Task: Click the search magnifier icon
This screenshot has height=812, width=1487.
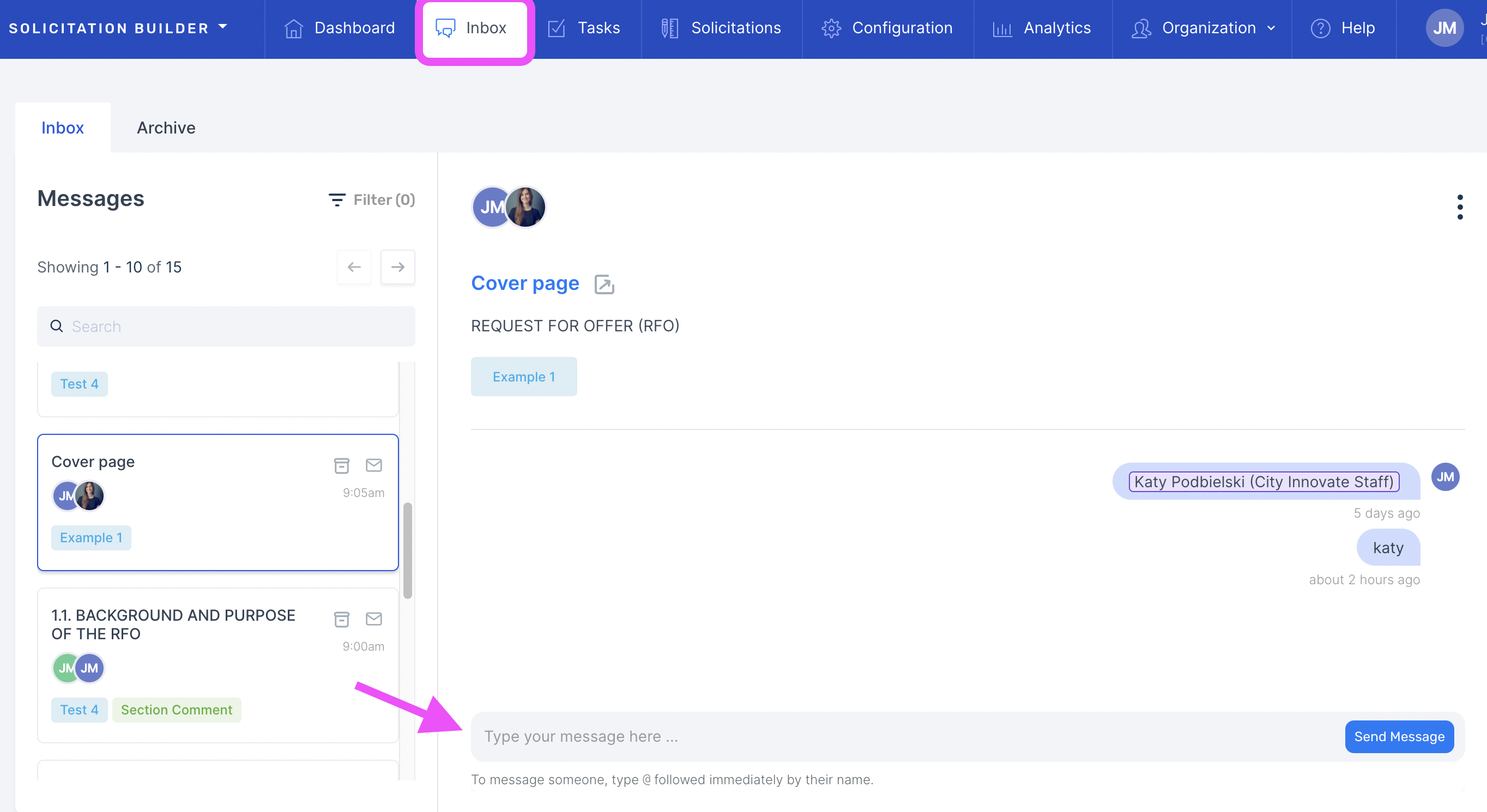Action: coord(57,326)
